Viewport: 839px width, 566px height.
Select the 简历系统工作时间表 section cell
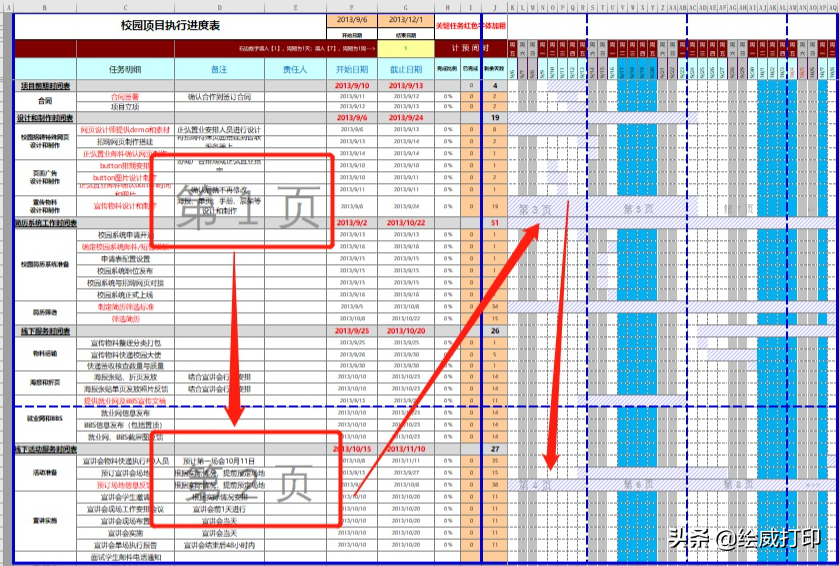(45, 223)
